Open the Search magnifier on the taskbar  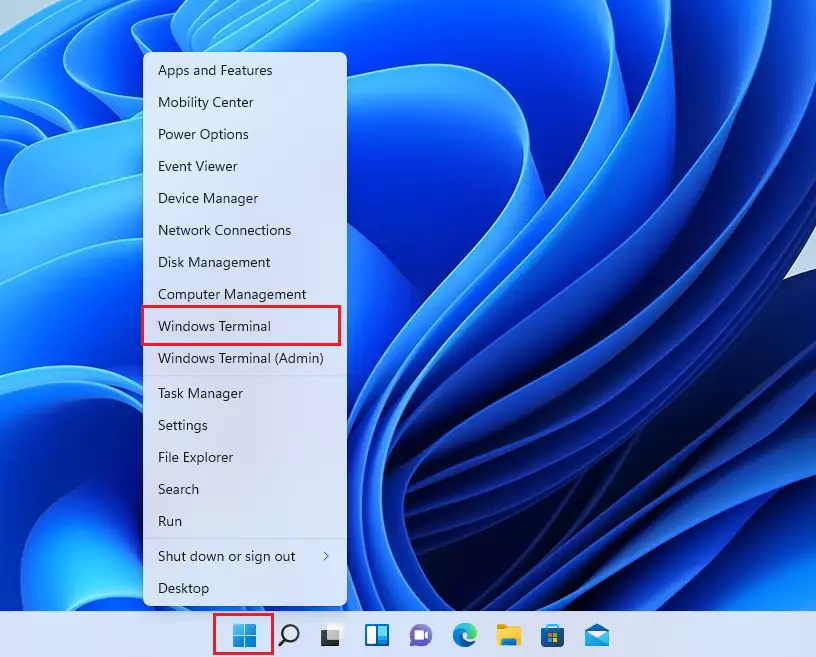(x=289, y=635)
